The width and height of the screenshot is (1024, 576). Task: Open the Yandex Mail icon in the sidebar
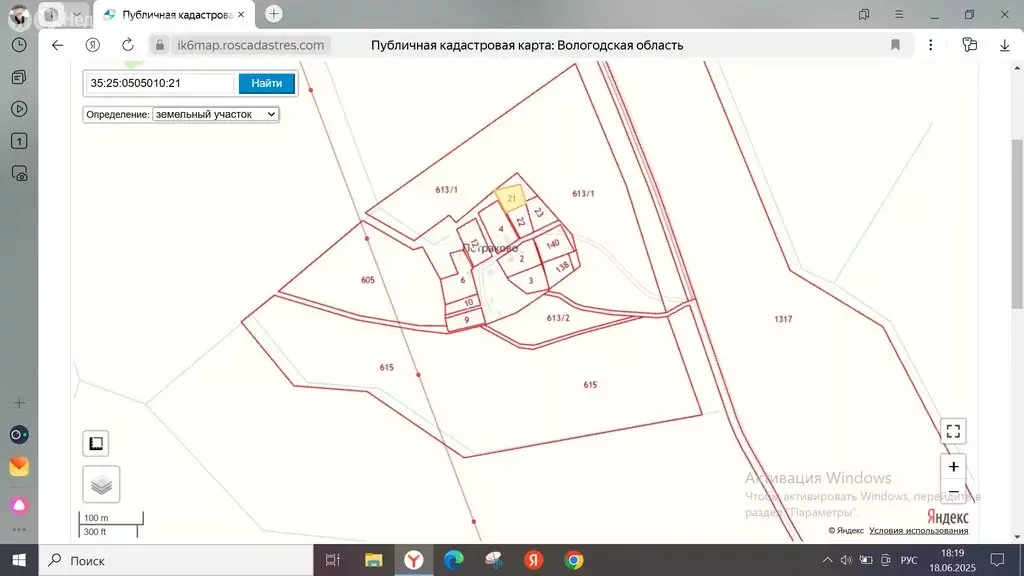(x=19, y=467)
